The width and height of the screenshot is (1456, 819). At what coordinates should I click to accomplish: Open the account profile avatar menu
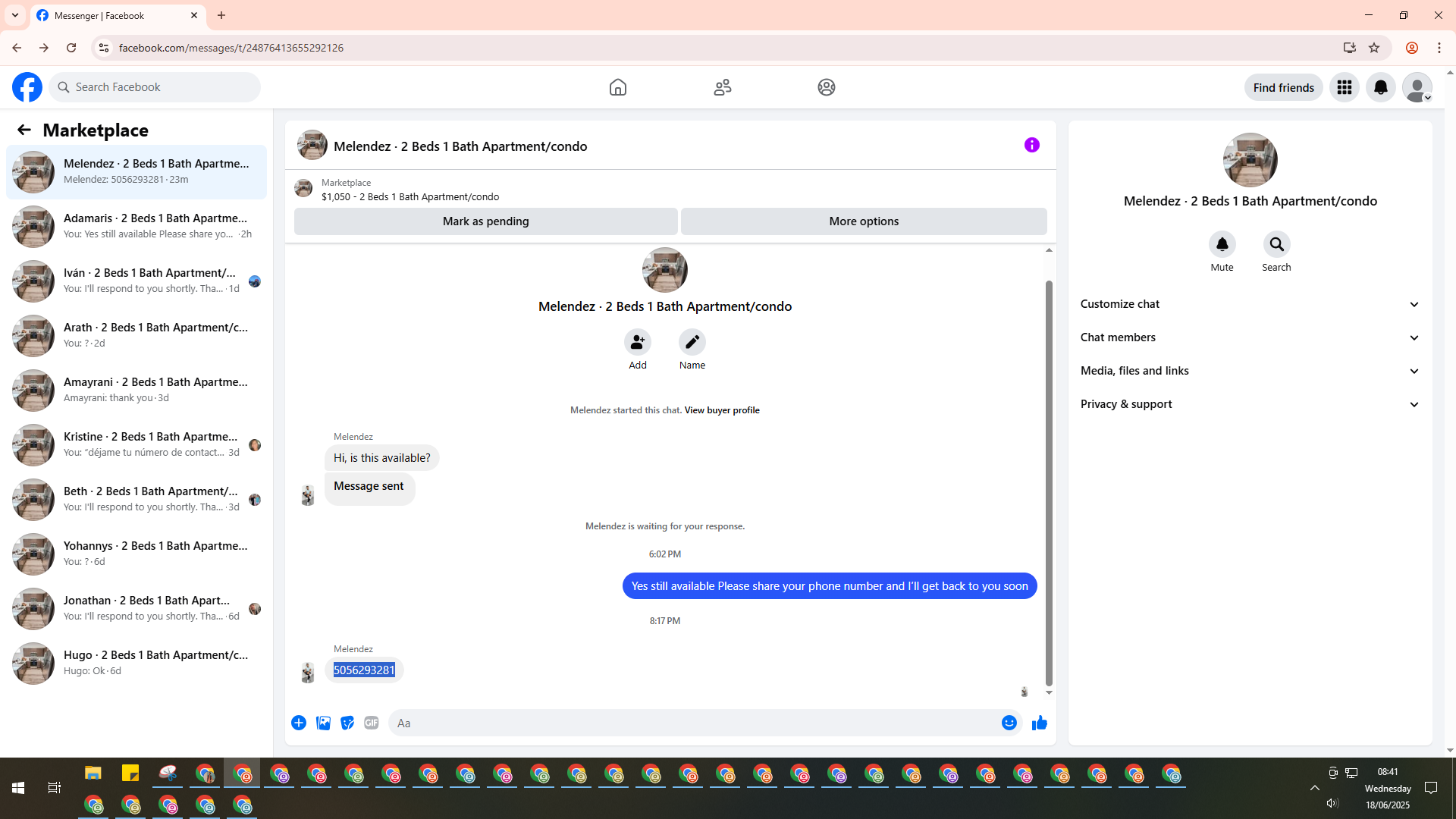click(1417, 87)
